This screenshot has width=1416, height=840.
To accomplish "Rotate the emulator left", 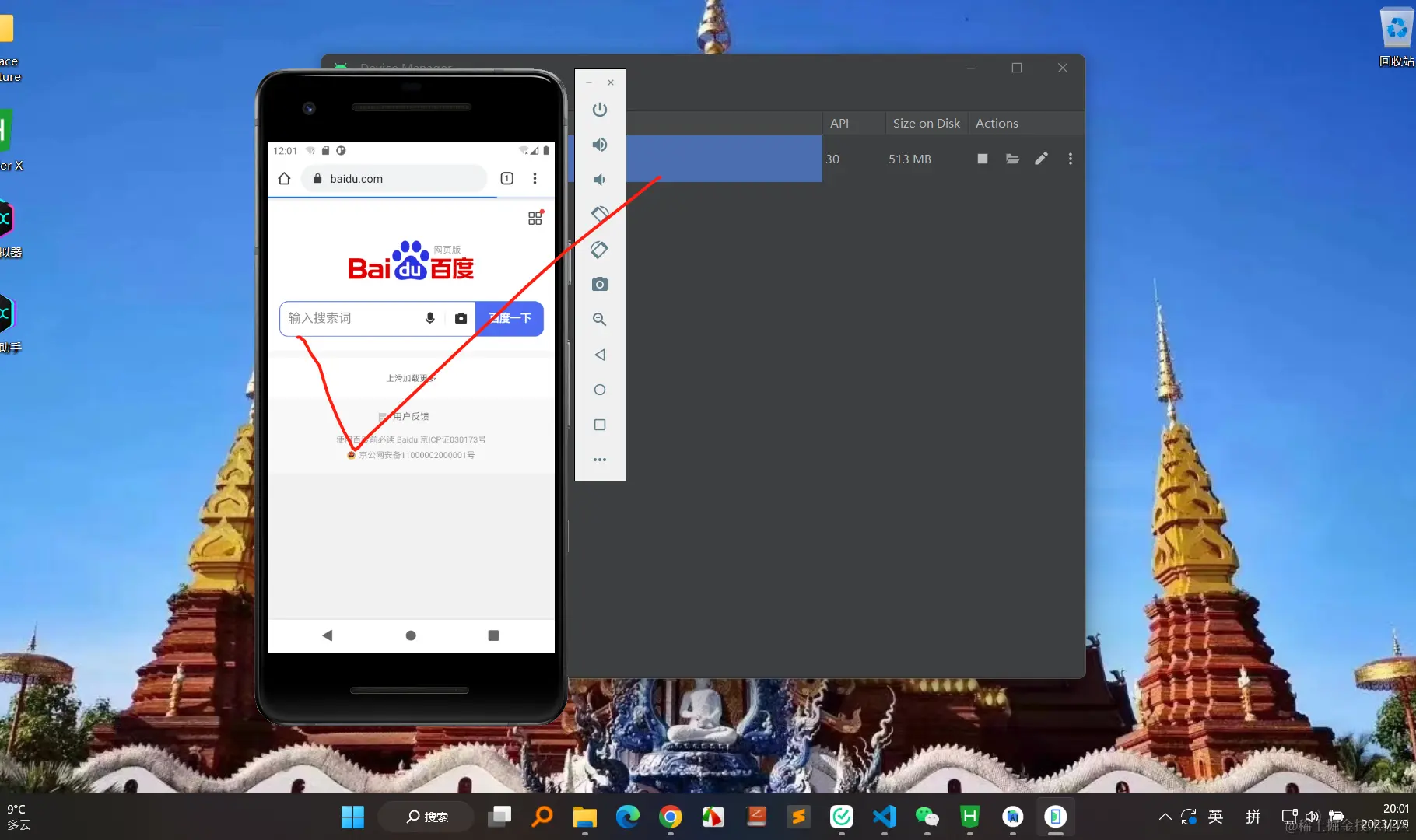I will [x=599, y=214].
